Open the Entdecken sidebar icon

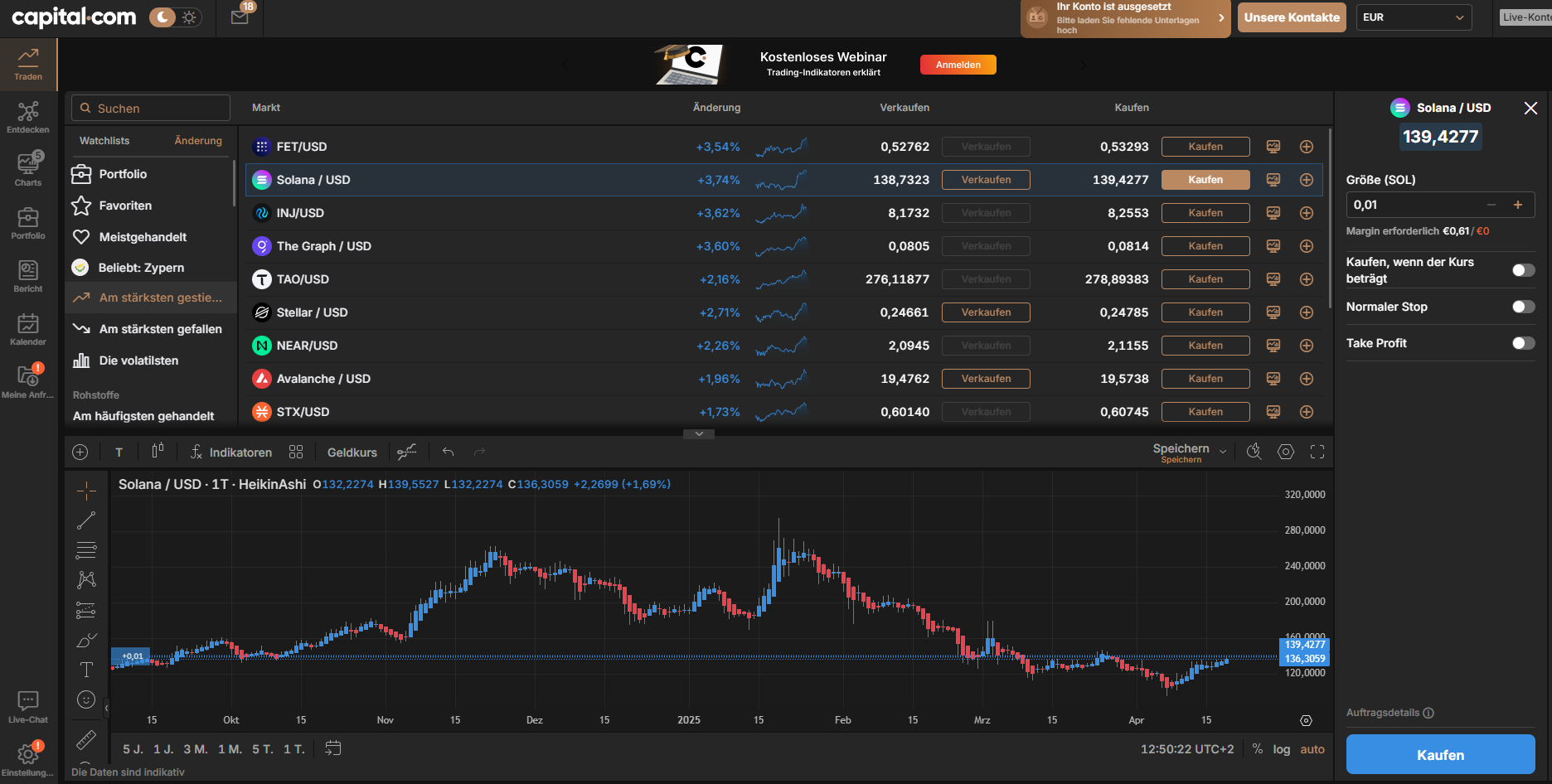(x=28, y=117)
